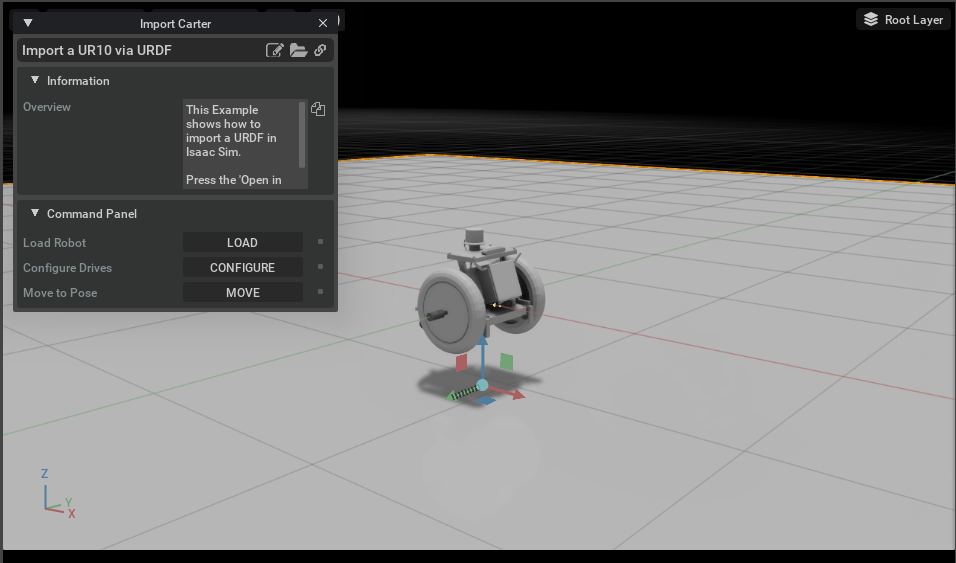
Task: Collapse the Information section
Action: click(35, 80)
